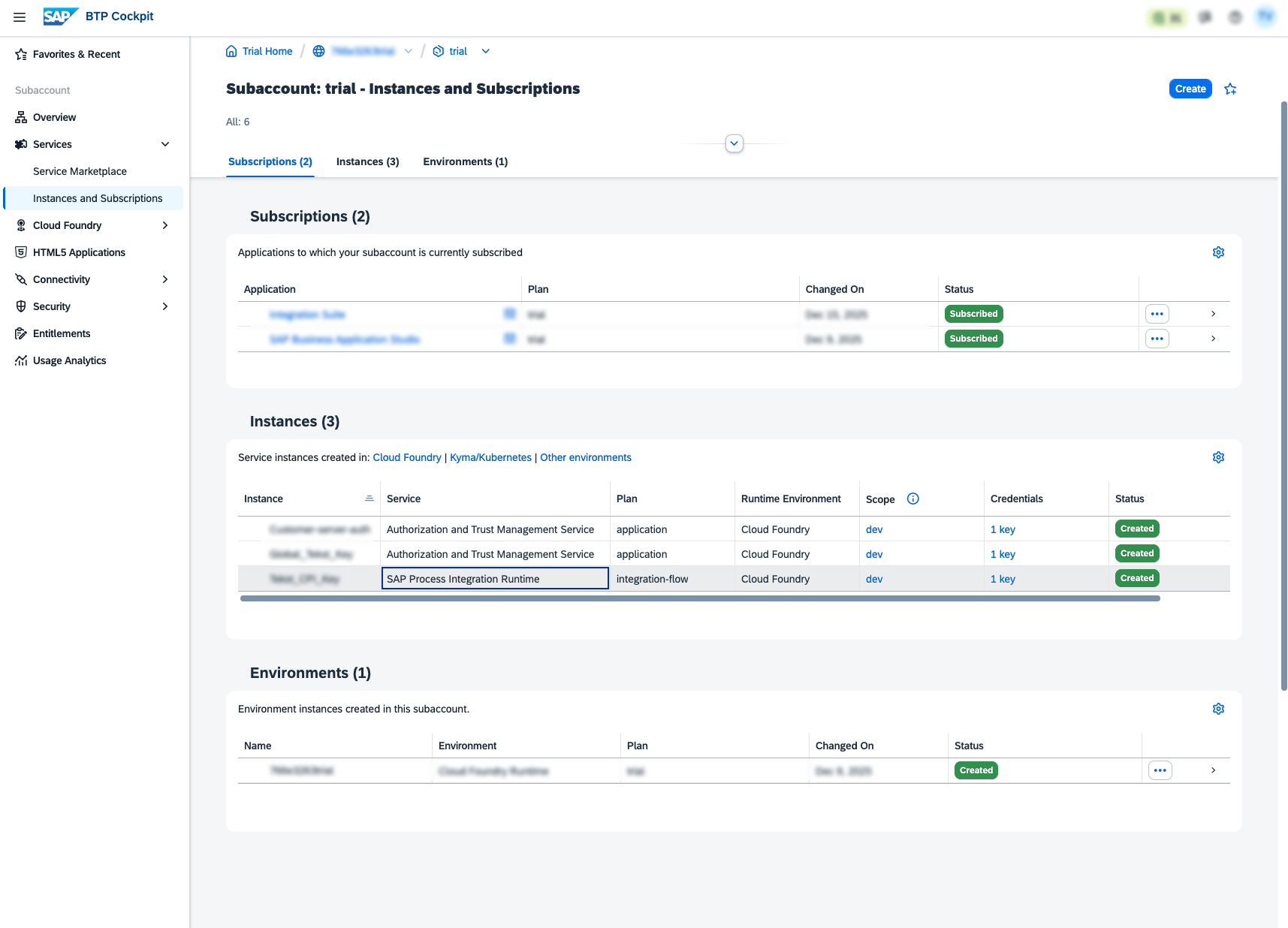Collapse the Services sidebar section
Screen dimensions: 1288x928
[165, 144]
